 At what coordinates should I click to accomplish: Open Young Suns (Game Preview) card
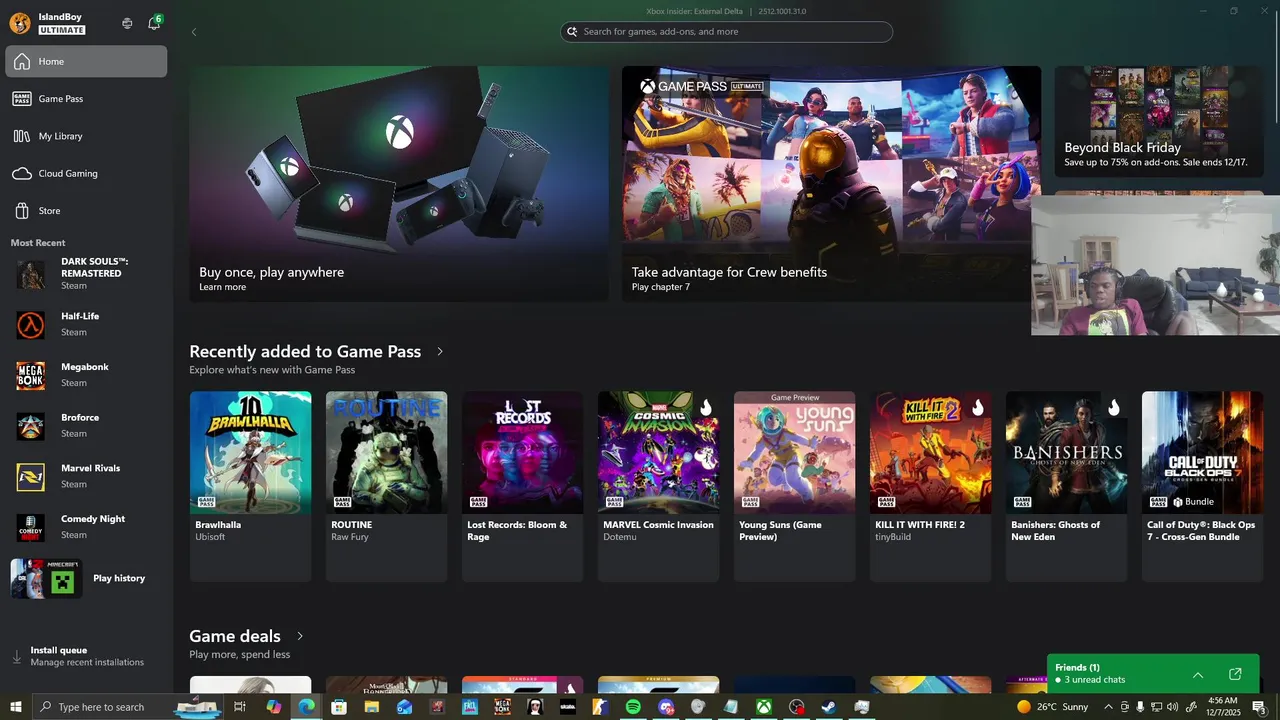[x=794, y=486]
